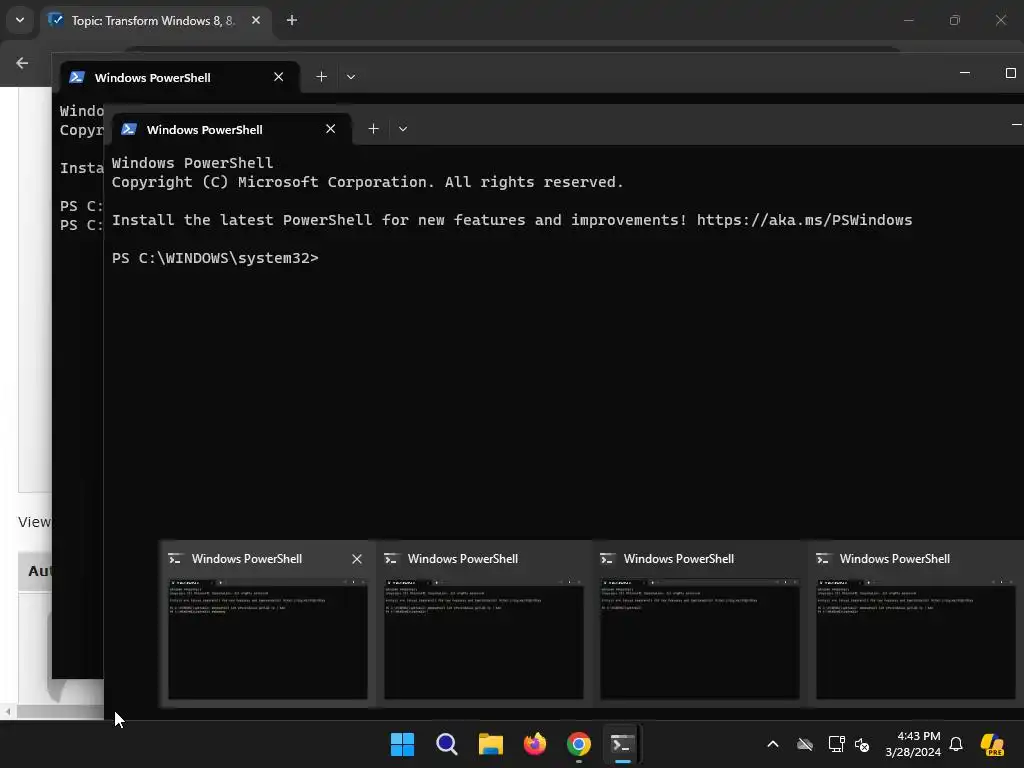Open the OneDrive tray icon
The image size is (1024, 768).
click(805, 744)
